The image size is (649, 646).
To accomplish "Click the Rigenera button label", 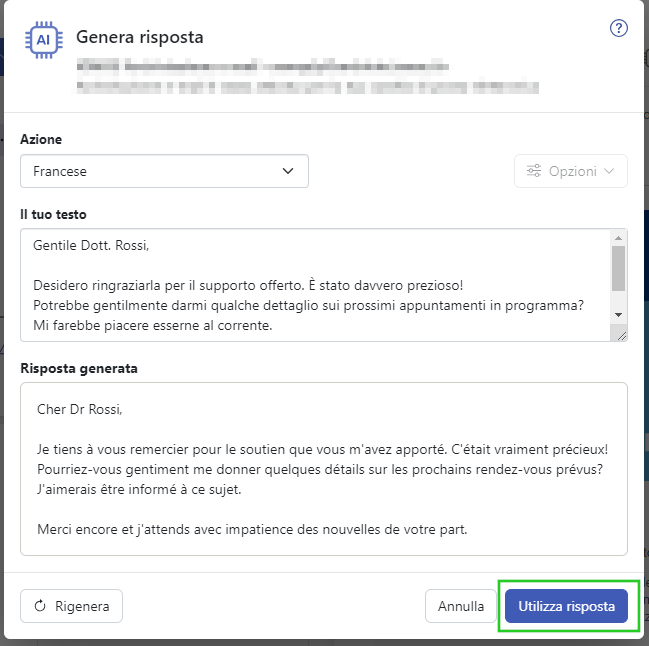I will [x=82, y=606].
